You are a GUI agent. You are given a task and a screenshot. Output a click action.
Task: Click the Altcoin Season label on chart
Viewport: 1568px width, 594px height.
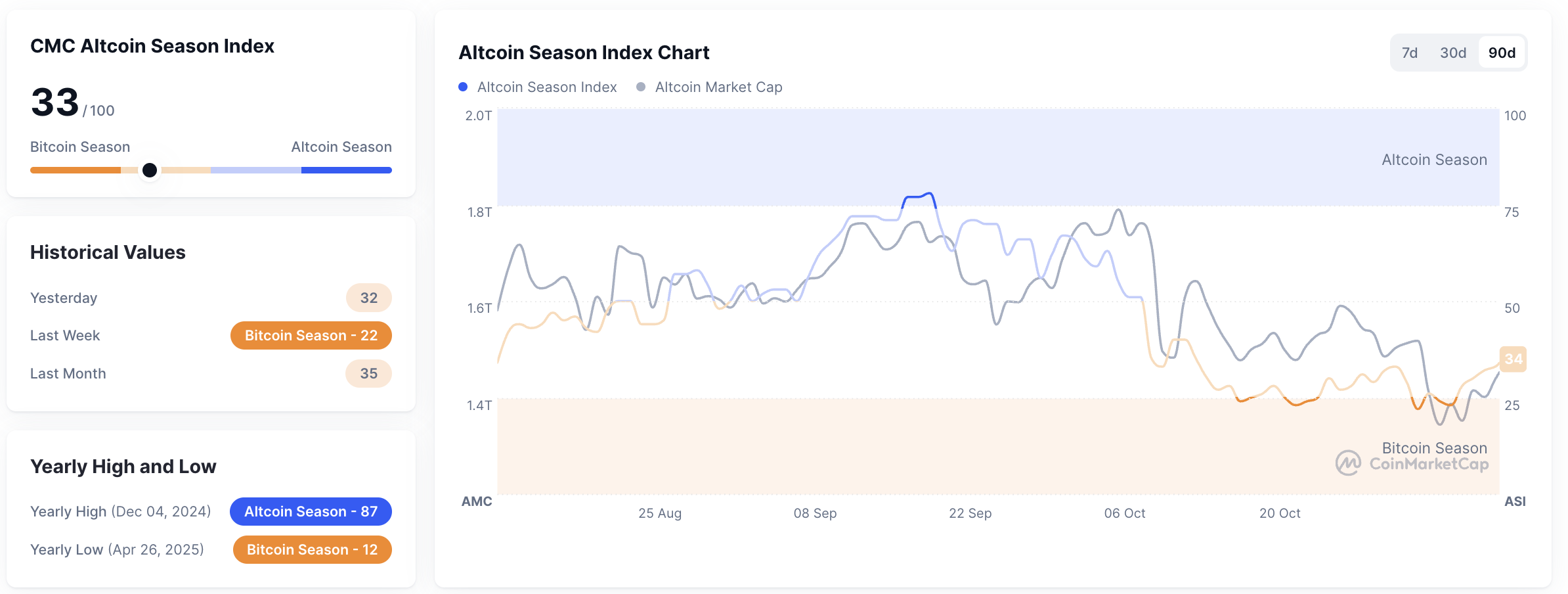click(x=1433, y=159)
